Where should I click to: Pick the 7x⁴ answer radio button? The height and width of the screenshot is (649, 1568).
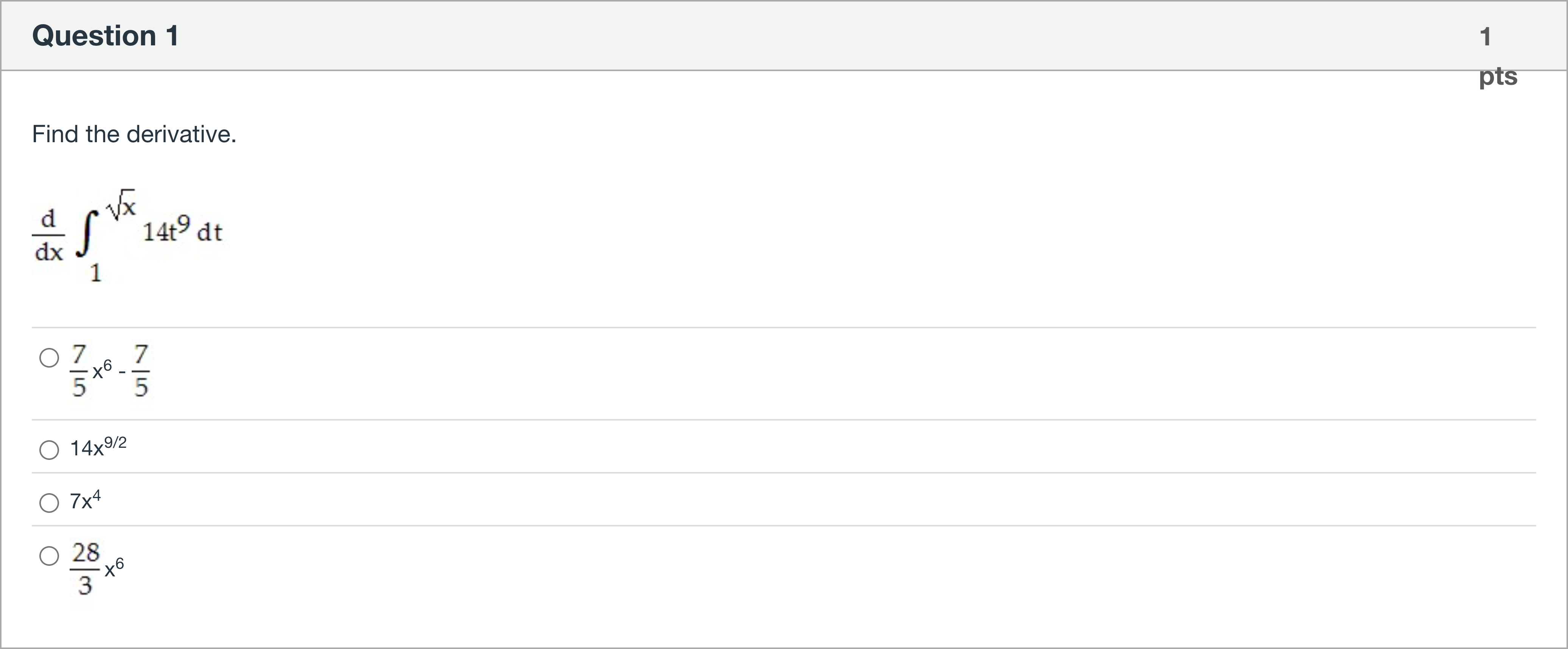pos(49,503)
